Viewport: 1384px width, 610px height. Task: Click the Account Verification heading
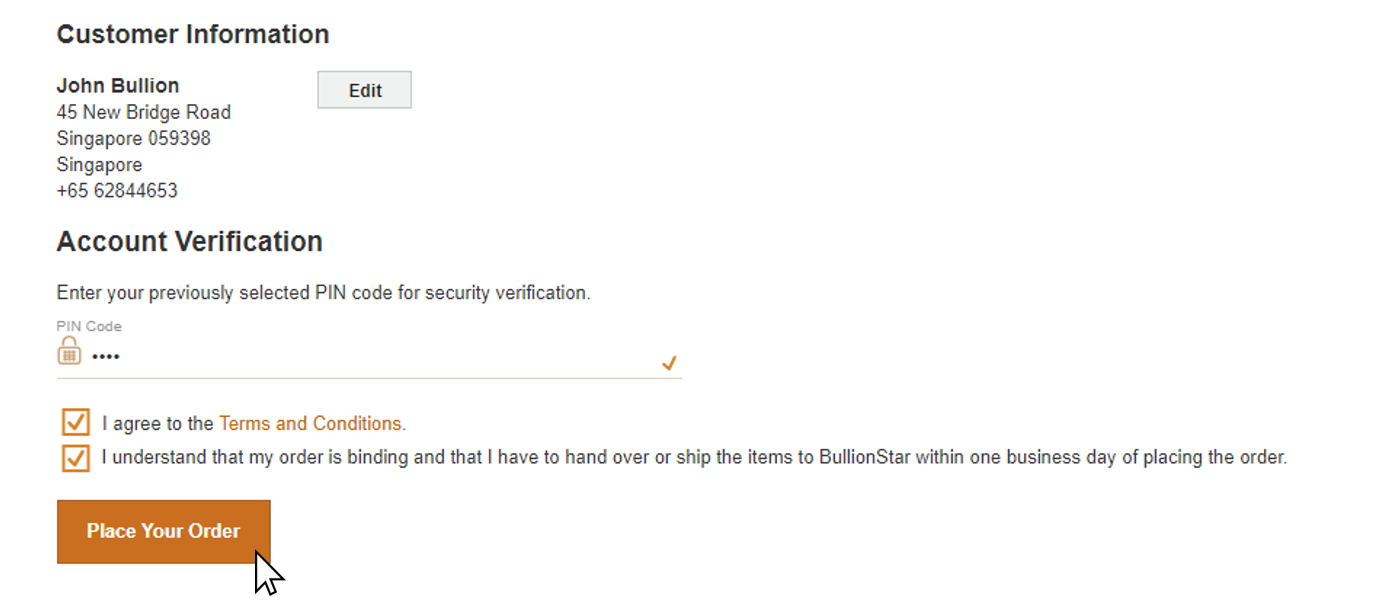click(x=190, y=242)
